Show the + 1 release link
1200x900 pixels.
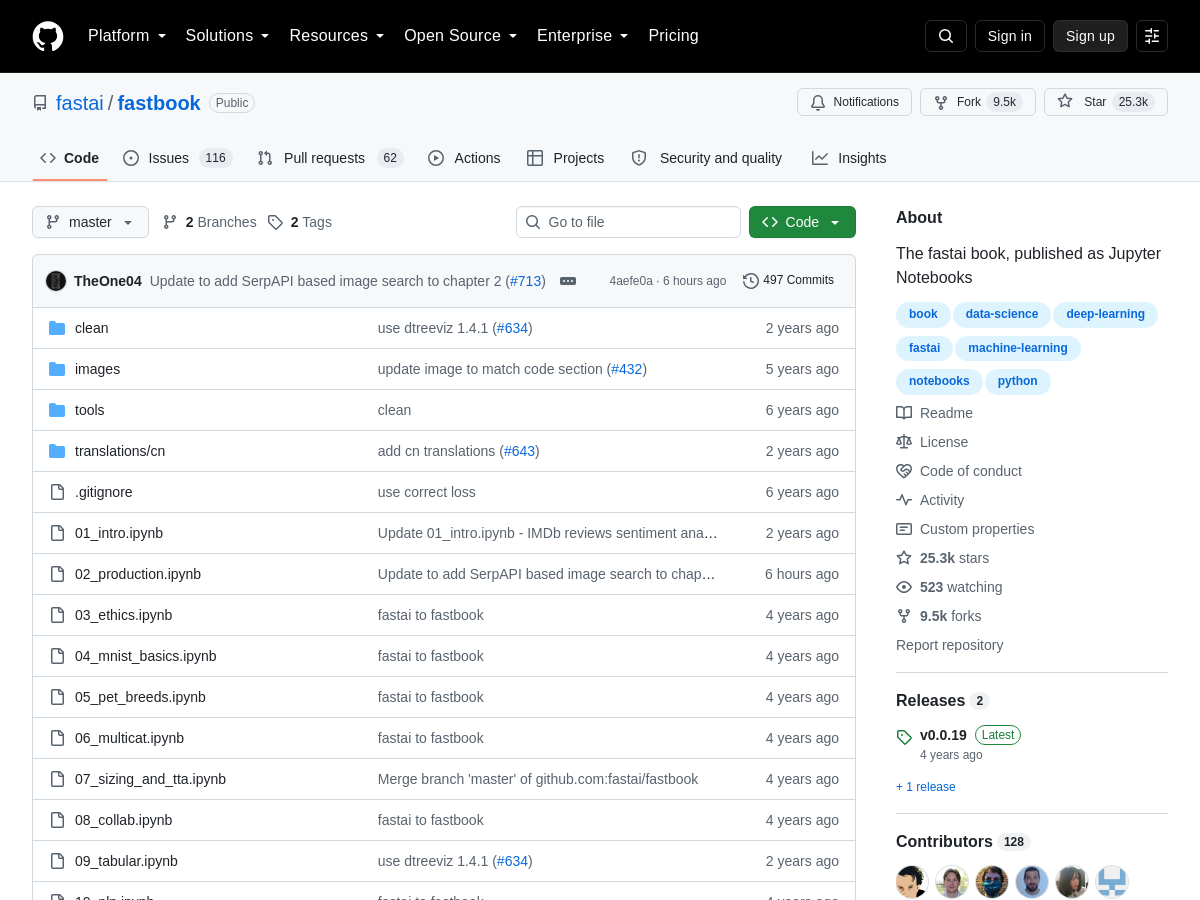coord(926,787)
